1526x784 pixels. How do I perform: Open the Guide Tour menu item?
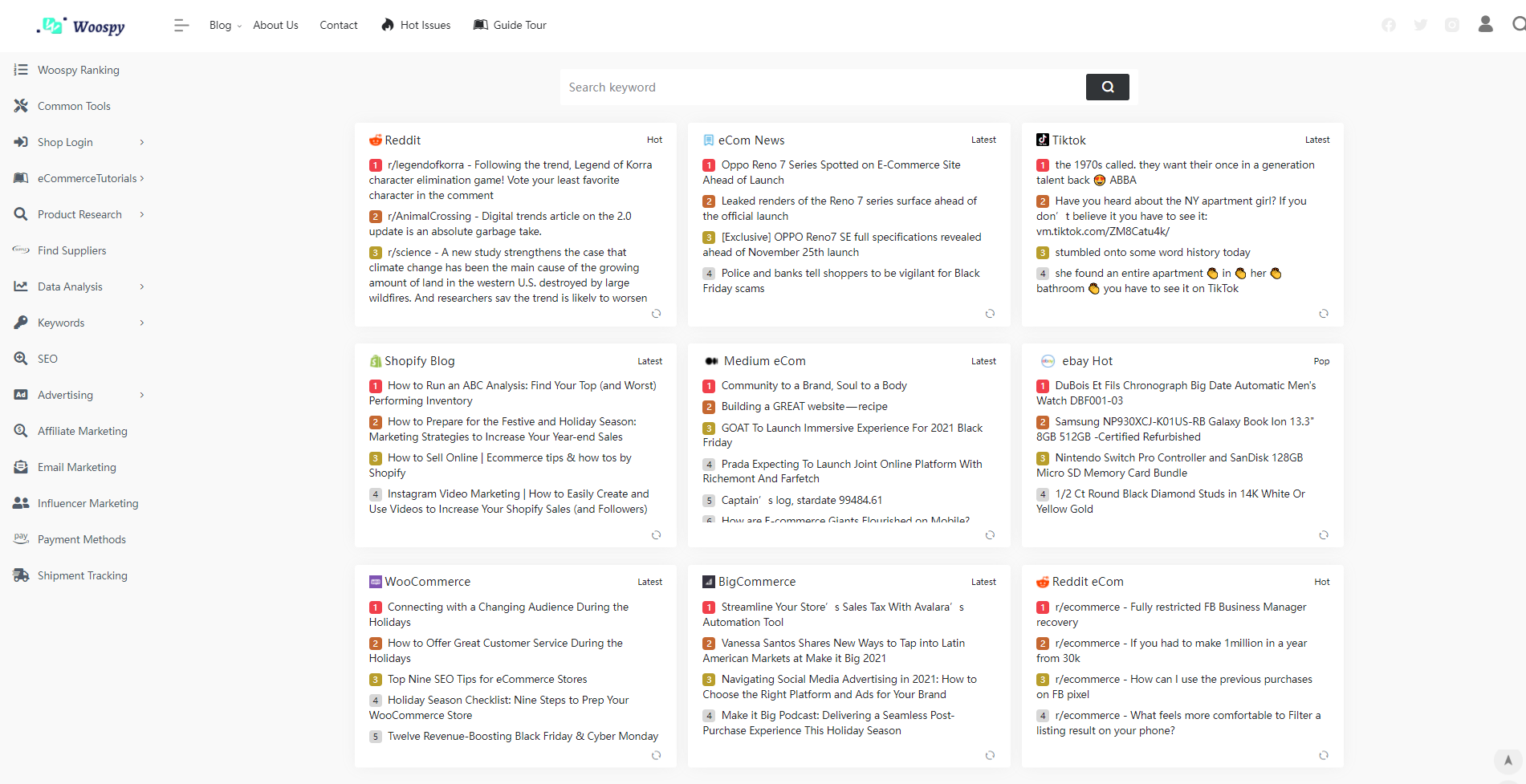point(520,26)
